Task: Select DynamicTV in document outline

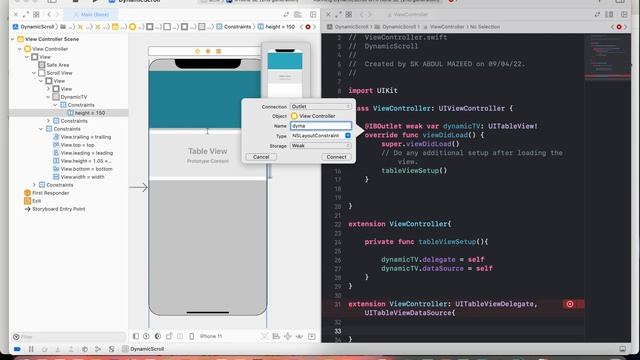Action: pyautogui.click(x=70, y=97)
